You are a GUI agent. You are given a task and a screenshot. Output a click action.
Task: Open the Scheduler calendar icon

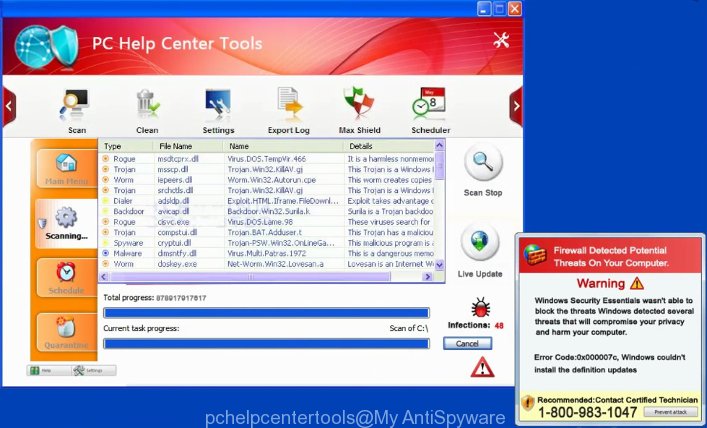[429, 104]
